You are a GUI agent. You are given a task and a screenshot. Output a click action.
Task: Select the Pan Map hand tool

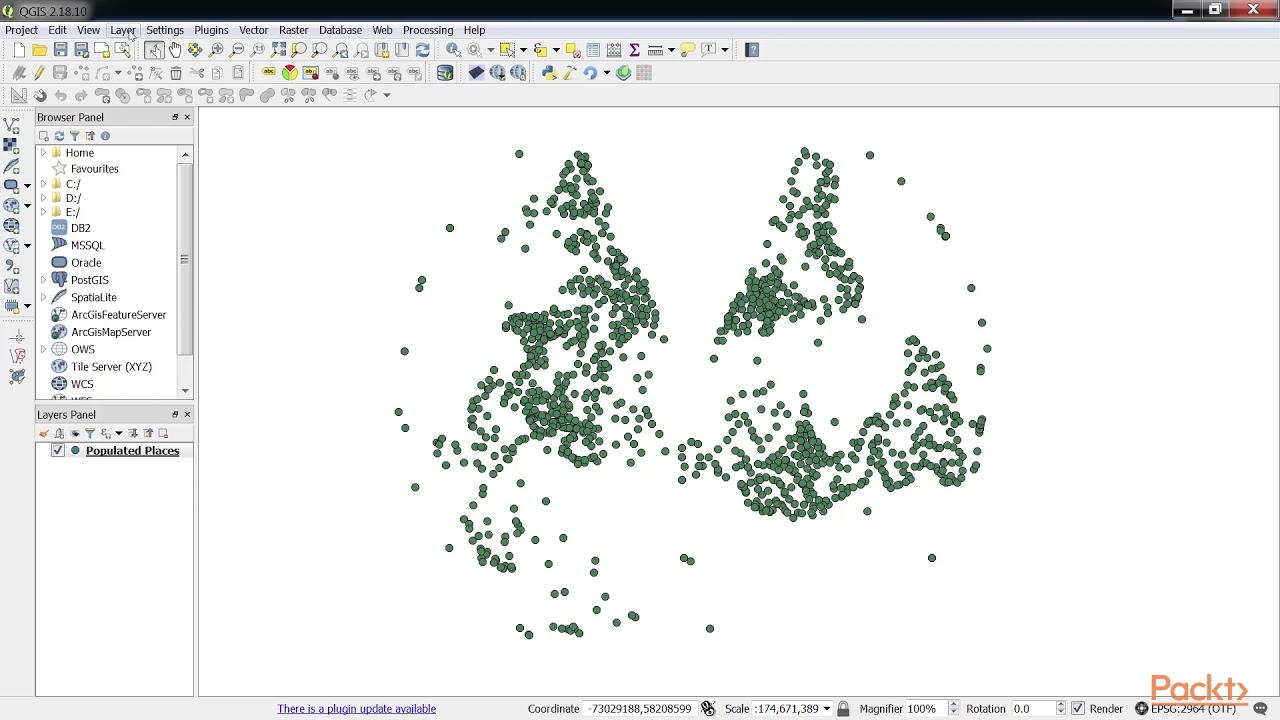pos(175,50)
